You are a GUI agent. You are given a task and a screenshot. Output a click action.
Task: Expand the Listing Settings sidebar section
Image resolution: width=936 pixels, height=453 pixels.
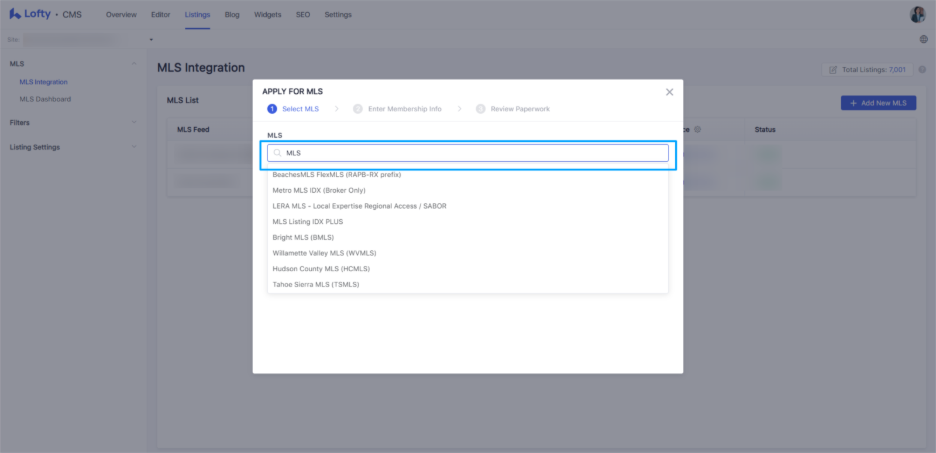(133, 147)
